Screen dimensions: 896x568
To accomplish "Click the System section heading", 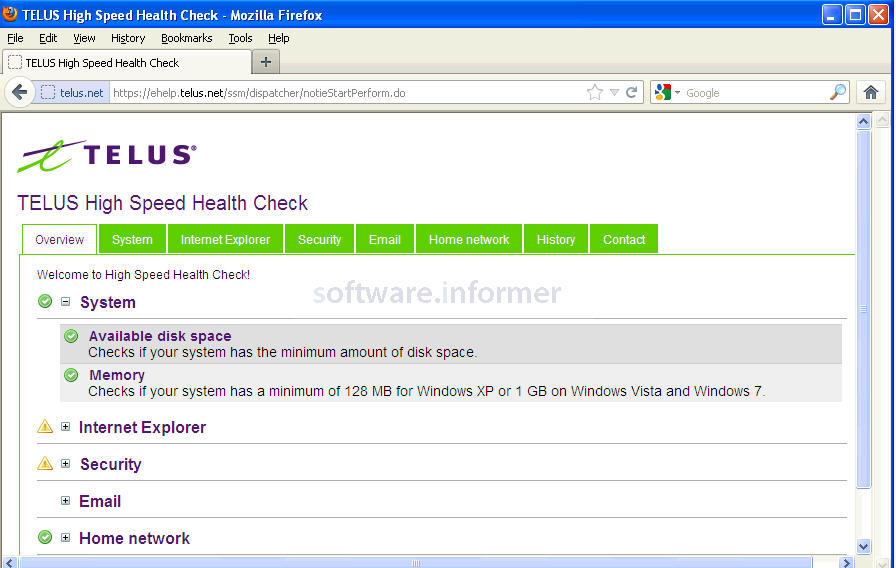I will (x=107, y=302).
